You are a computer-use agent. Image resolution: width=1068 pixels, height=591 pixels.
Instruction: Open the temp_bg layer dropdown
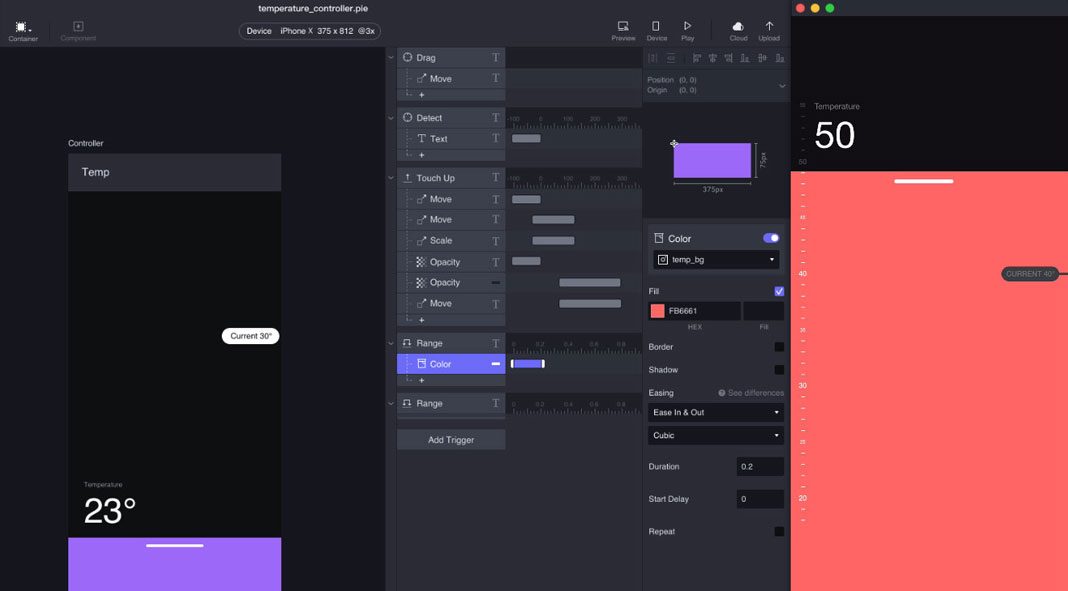(715, 258)
